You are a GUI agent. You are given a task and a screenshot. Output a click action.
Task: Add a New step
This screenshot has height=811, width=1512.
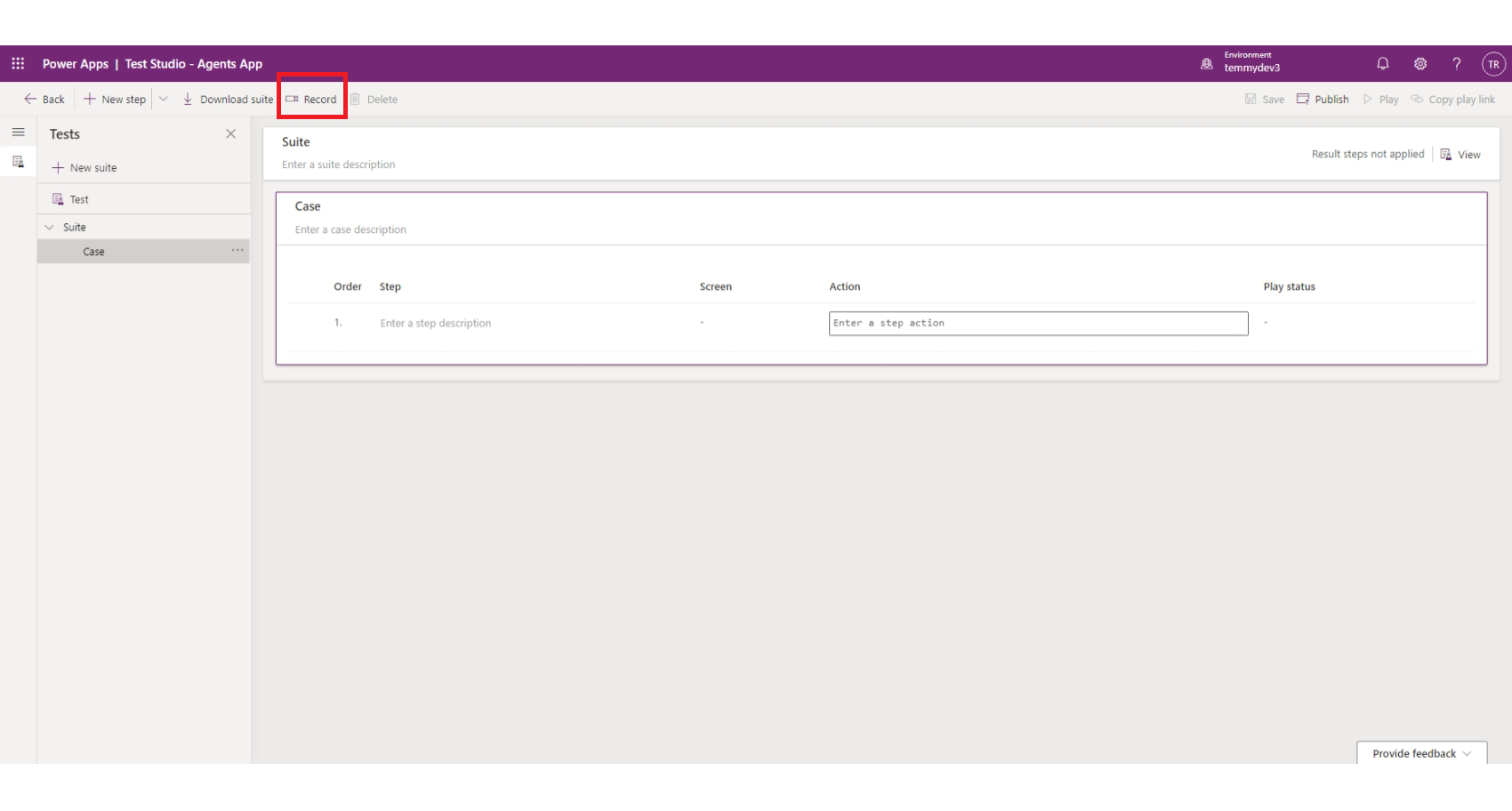pos(115,100)
